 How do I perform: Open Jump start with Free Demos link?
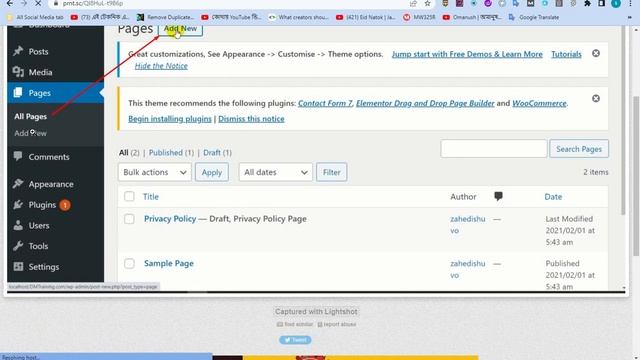467,54
